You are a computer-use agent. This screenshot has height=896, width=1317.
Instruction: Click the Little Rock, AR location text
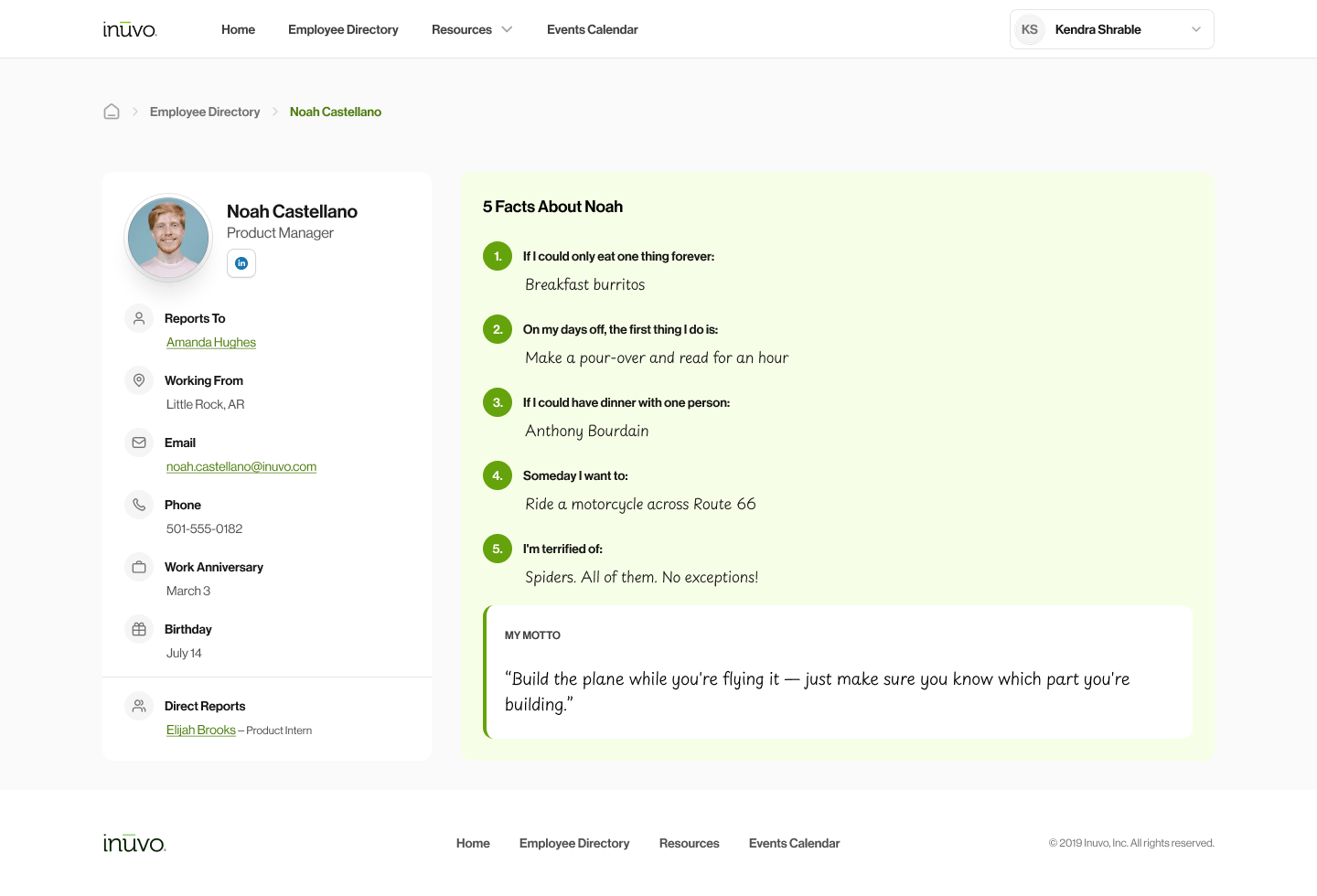pos(206,404)
